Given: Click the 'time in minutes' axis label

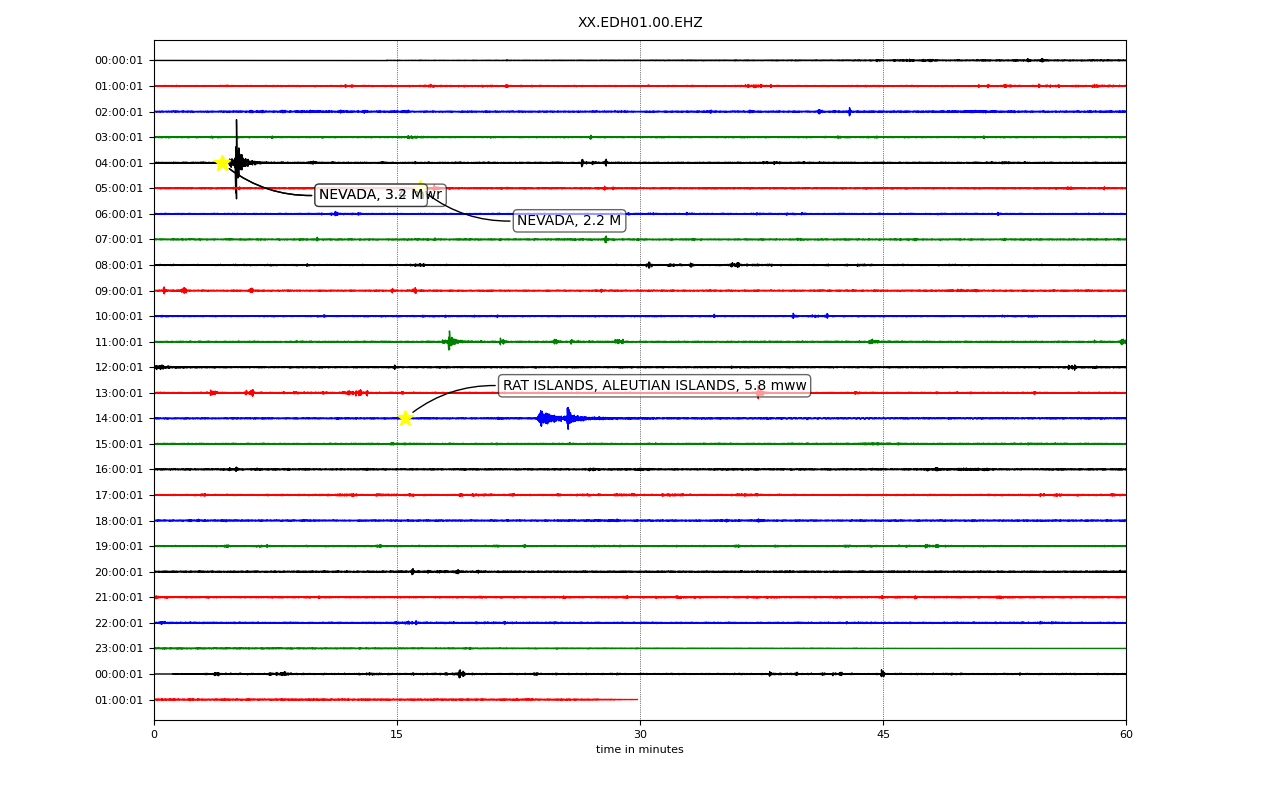Looking at the screenshot, I should pyautogui.click(x=640, y=750).
